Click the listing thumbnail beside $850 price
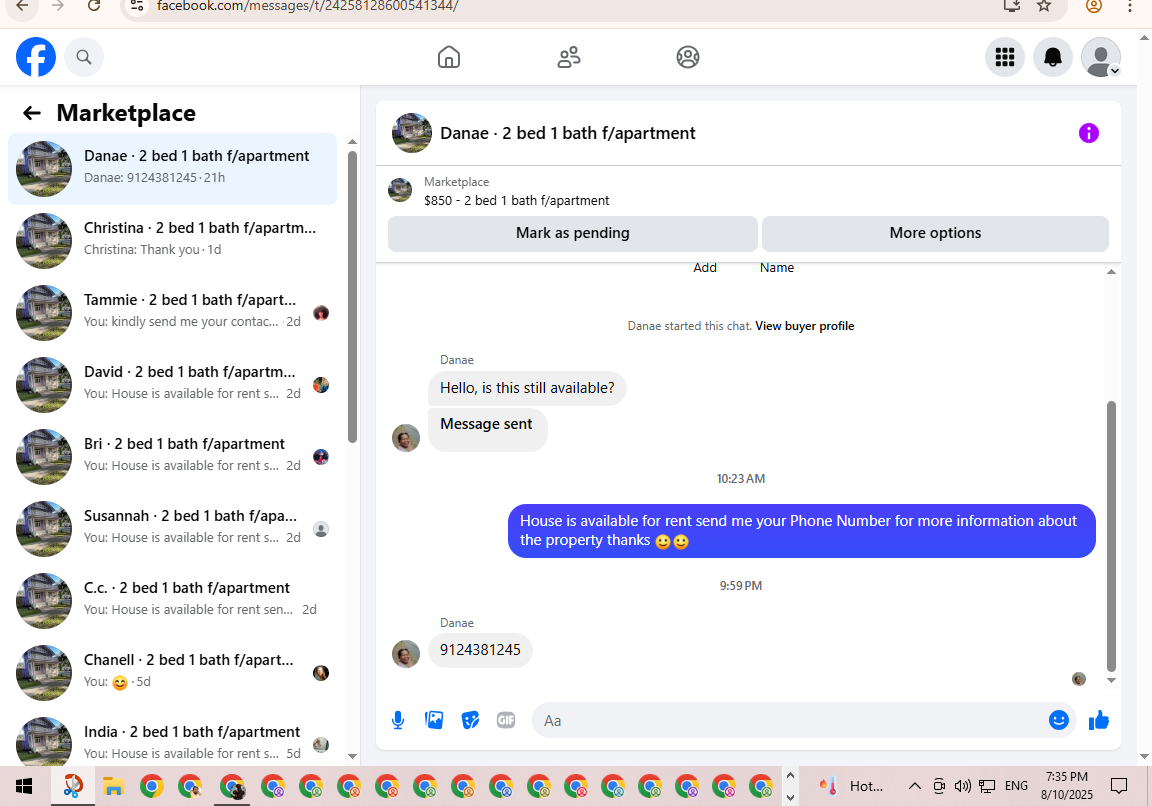The width and height of the screenshot is (1152, 806). pos(400,190)
